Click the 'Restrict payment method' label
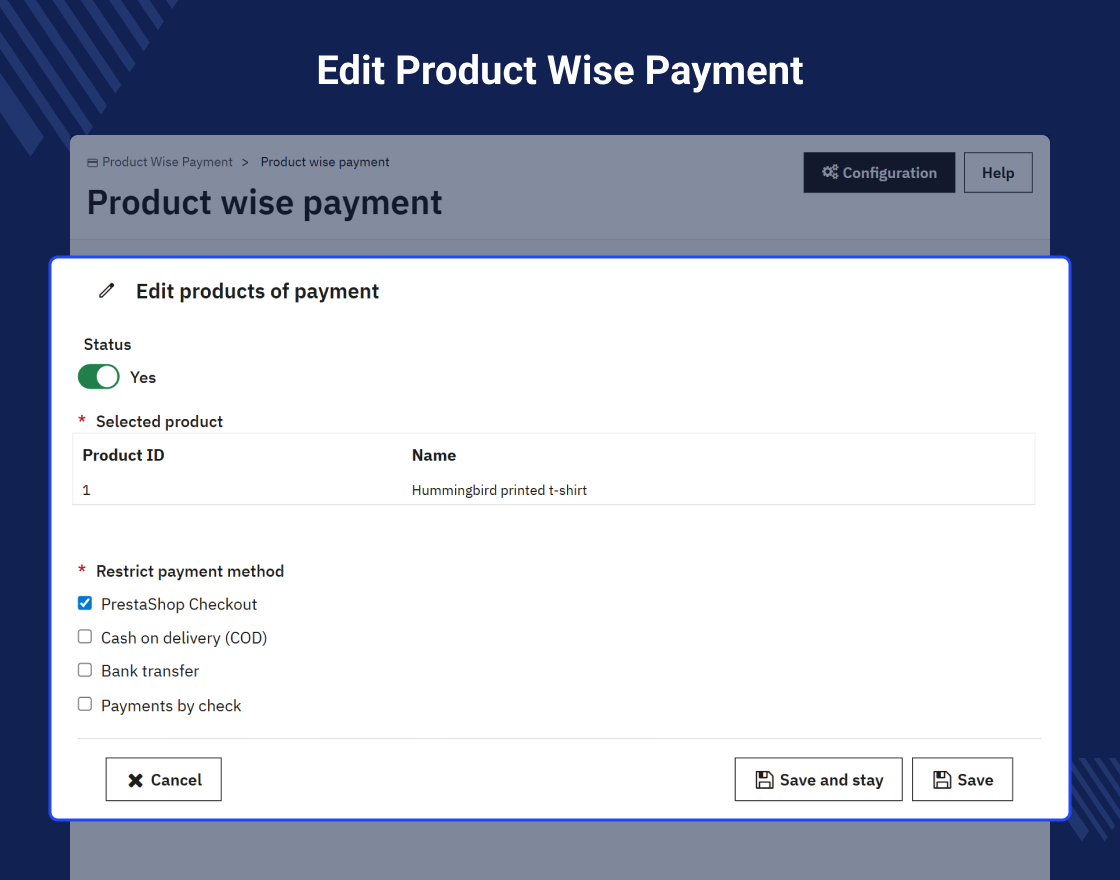This screenshot has height=880, width=1120. point(190,571)
